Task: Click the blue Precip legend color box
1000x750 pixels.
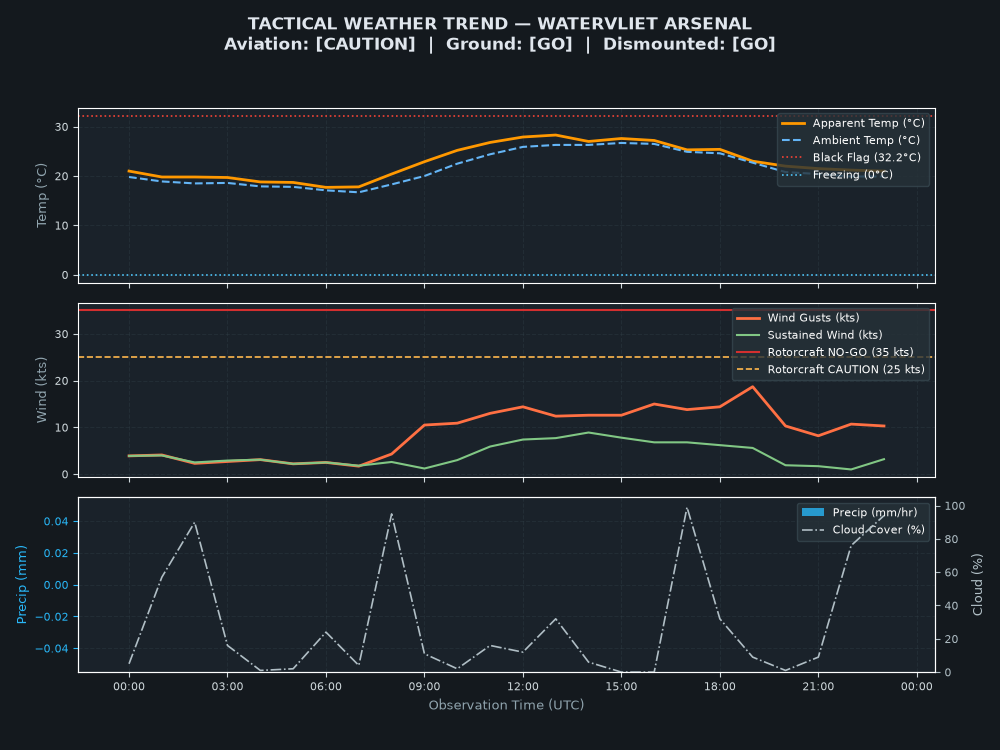Action: point(813,512)
